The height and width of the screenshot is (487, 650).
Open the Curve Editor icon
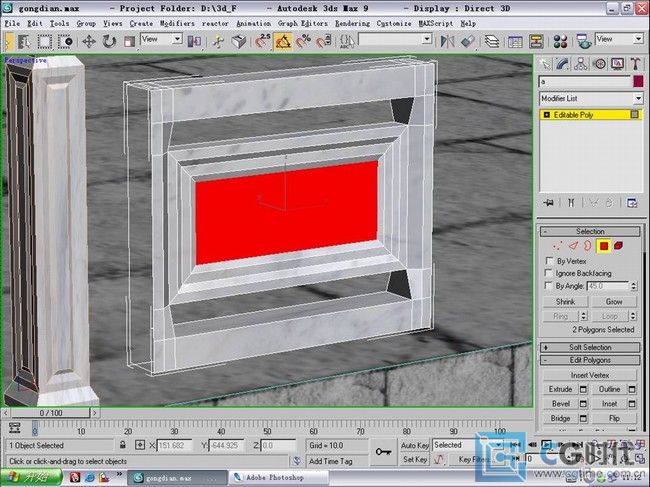pos(515,41)
